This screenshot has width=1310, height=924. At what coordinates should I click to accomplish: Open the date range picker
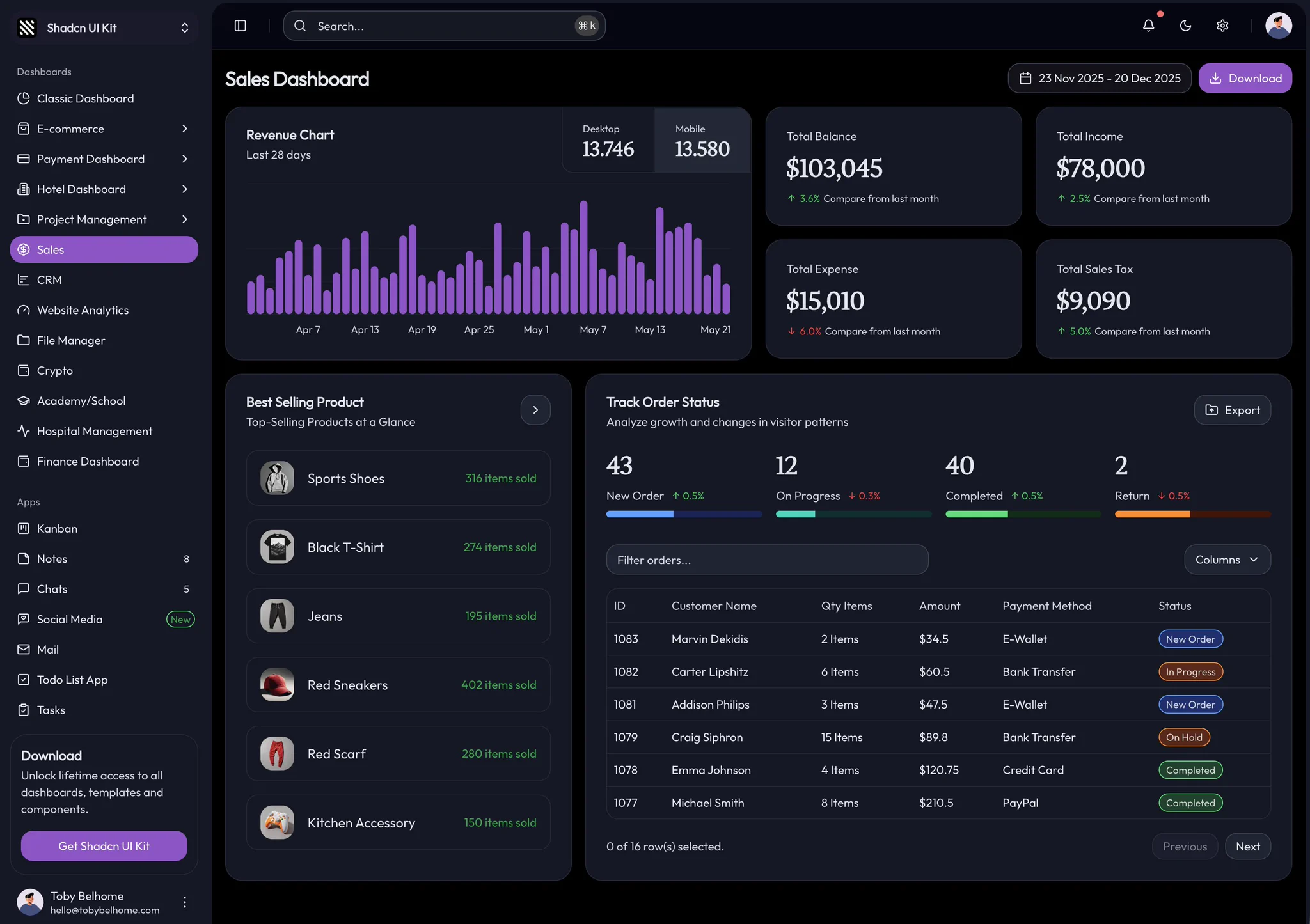coord(1100,78)
